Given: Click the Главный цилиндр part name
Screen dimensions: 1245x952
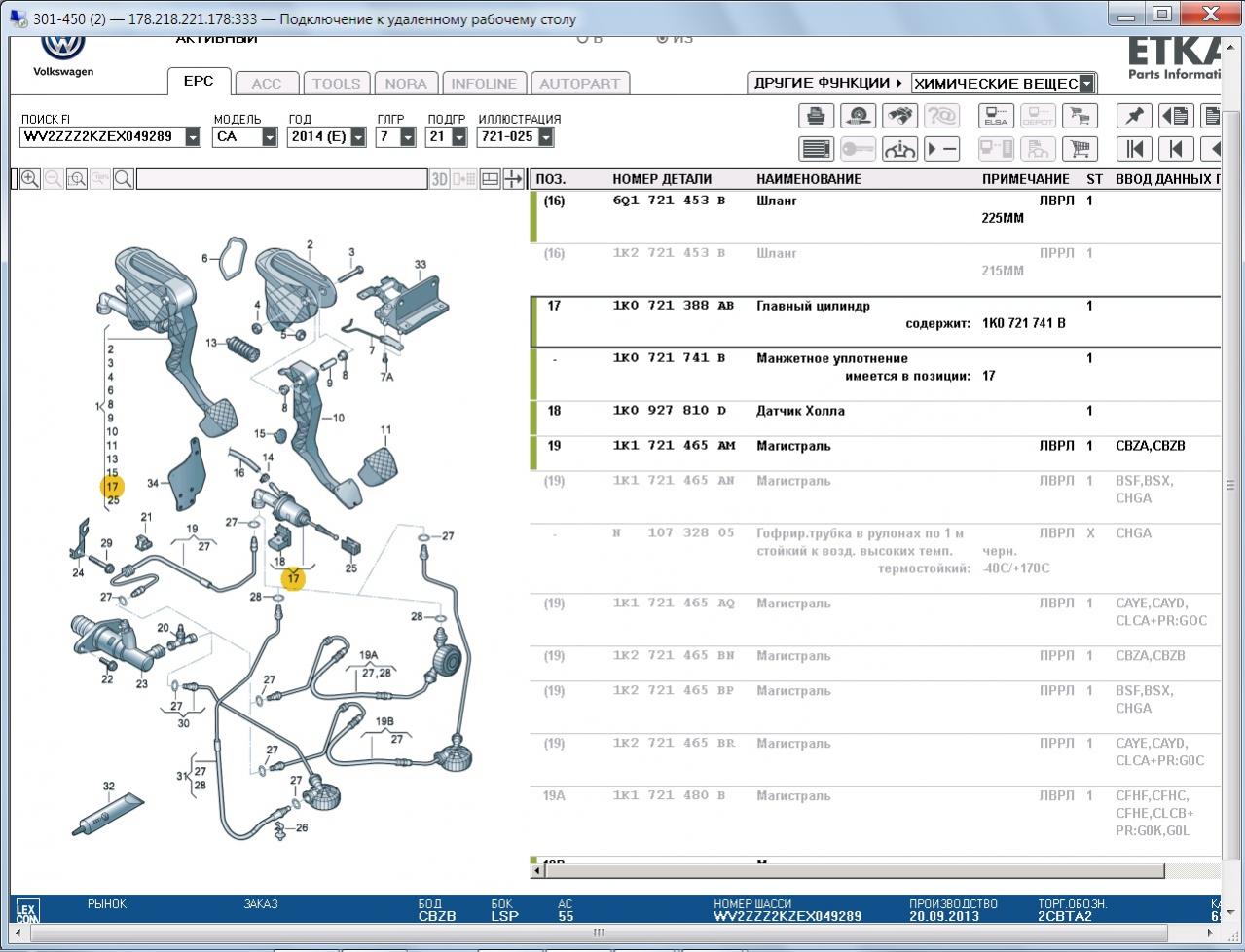Looking at the screenshot, I should 813,306.
